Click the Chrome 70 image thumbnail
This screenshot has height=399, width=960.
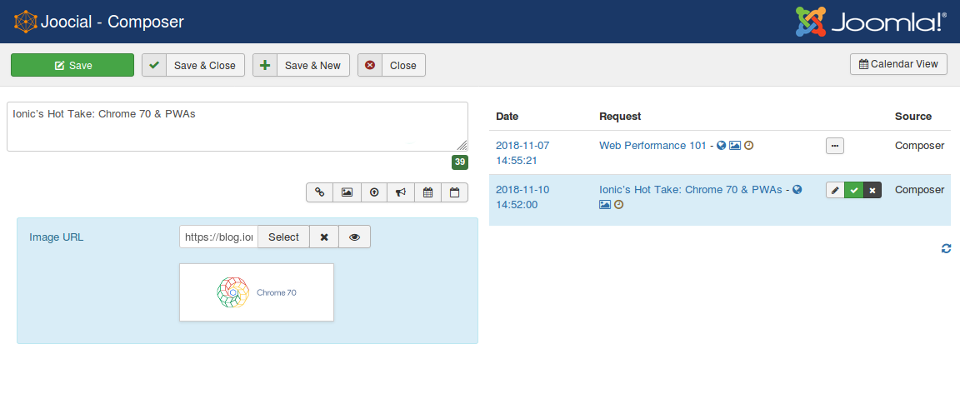[x=257, y=293]
